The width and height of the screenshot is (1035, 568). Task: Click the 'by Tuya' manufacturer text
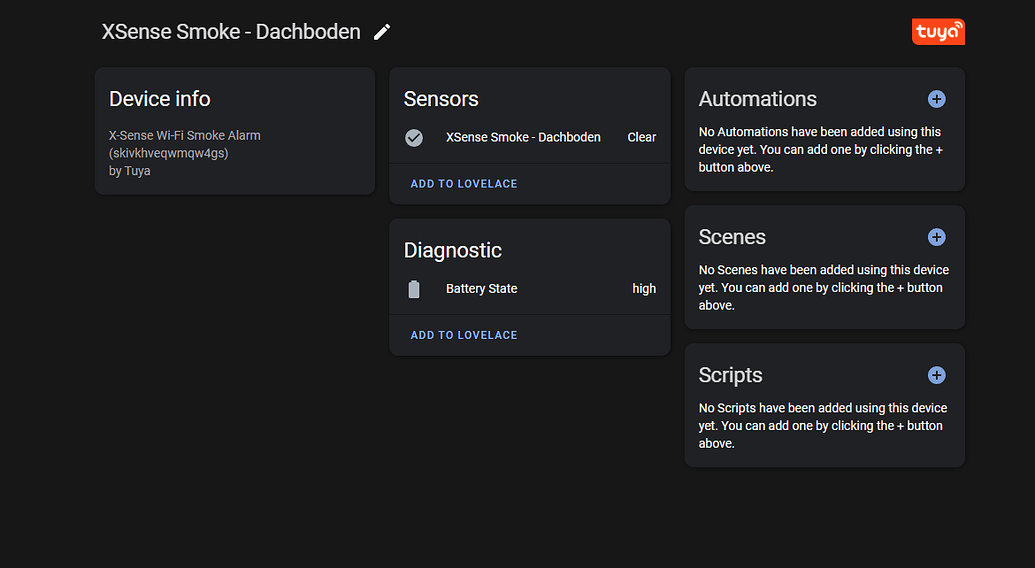click(129, 171)
